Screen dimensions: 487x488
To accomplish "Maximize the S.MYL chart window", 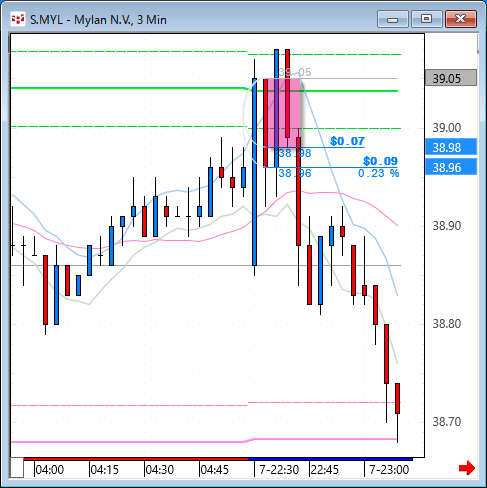I will pos(427,19).
